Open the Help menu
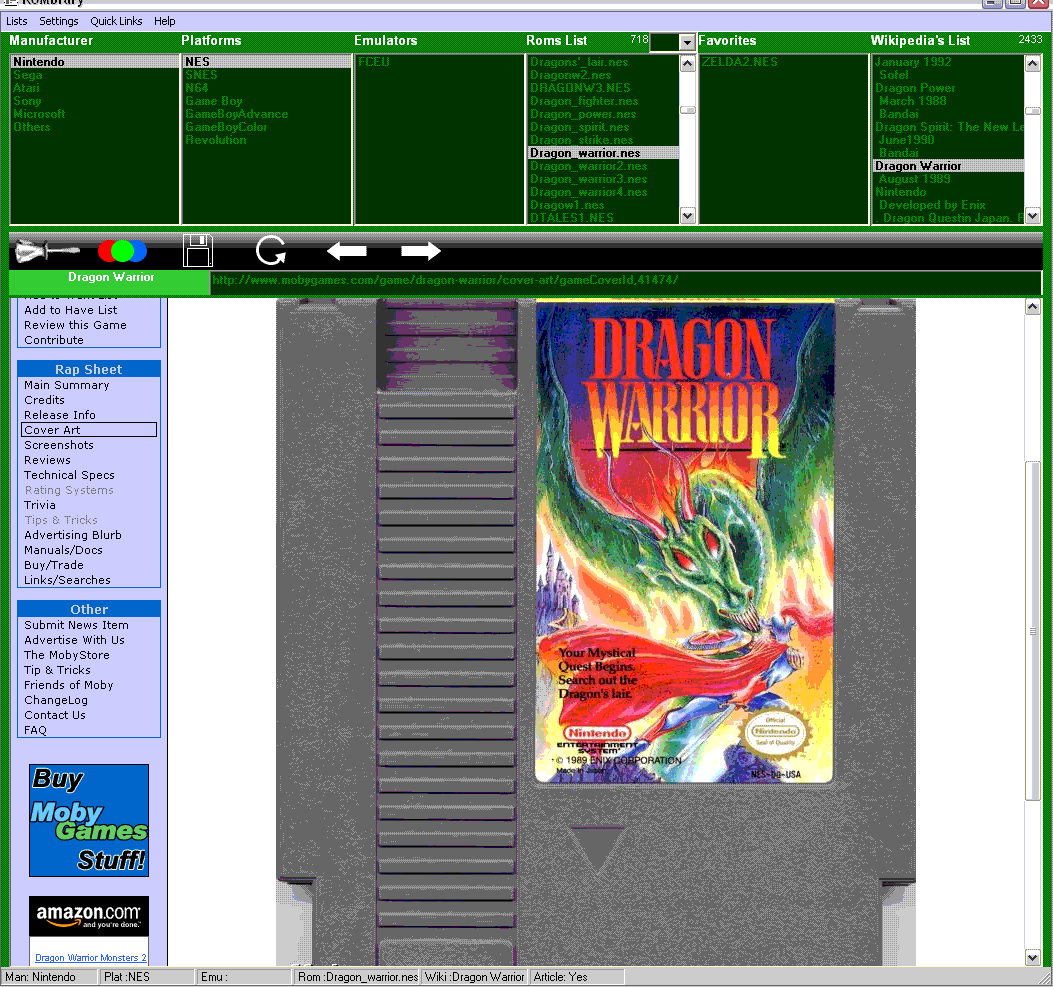The width and height of the screenshot is (1053, 987). [165, 21]
